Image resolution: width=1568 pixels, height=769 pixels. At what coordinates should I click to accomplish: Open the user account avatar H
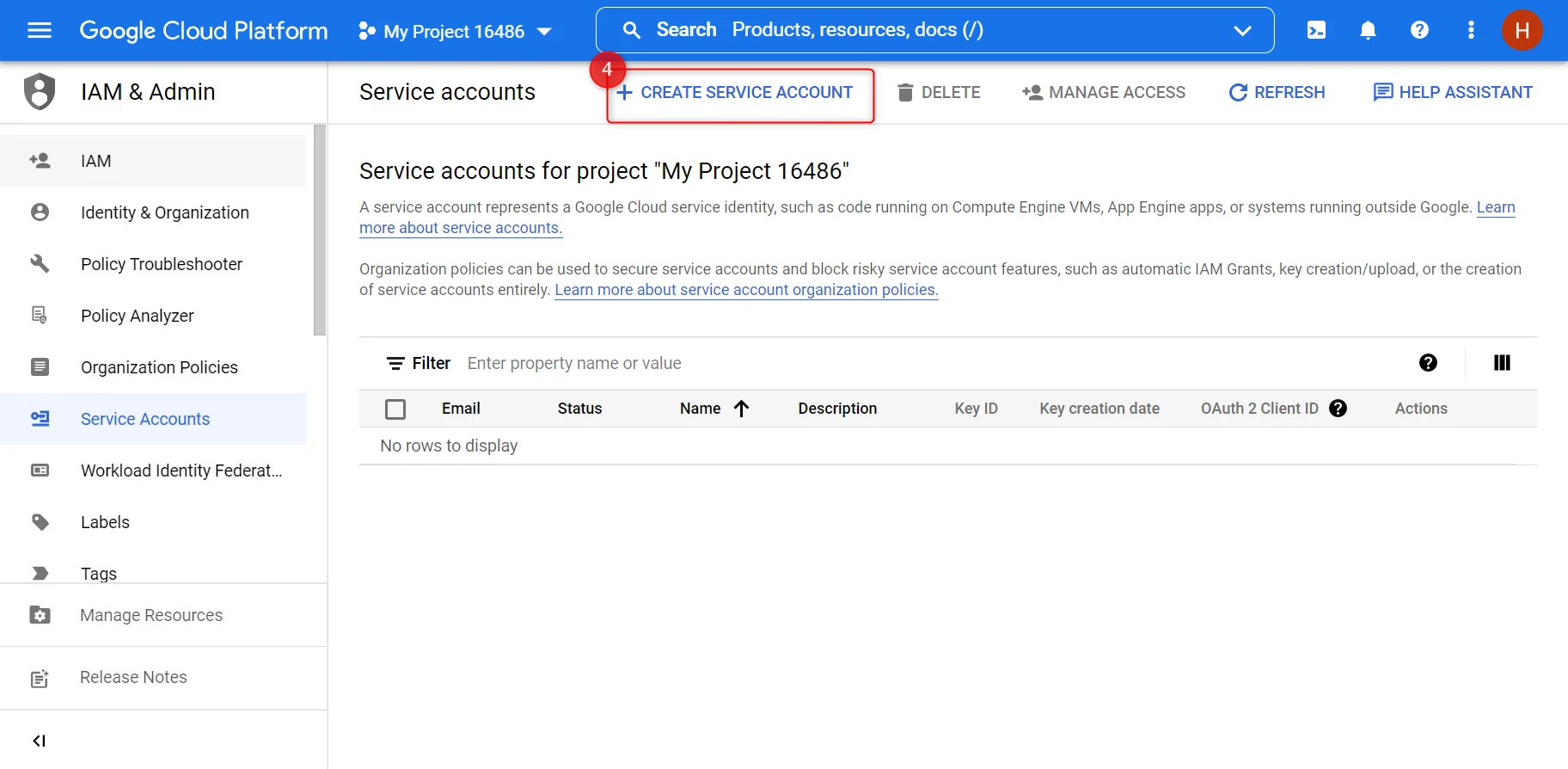click(x=1522, y=30)
